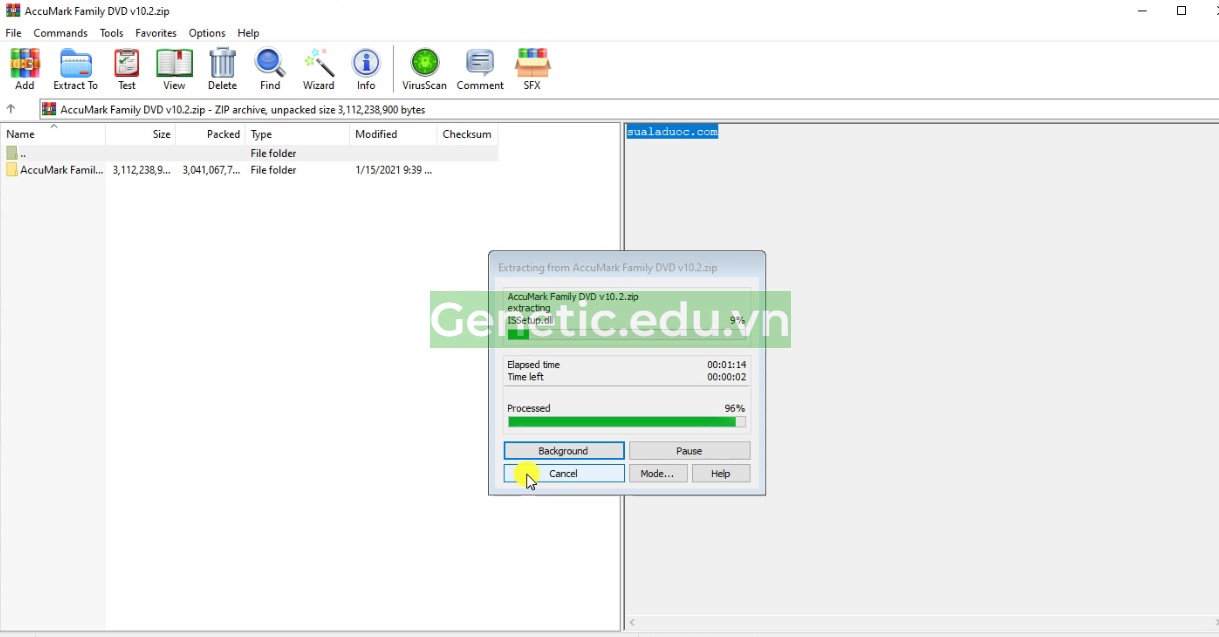Sort by Packed column header
The image size is (1219, 637).
tap(210, 134)
